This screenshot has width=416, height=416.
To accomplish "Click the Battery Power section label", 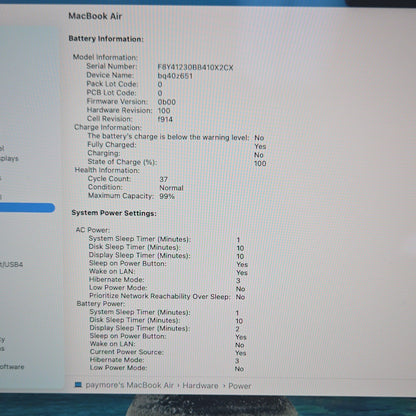I will point(101,304).
